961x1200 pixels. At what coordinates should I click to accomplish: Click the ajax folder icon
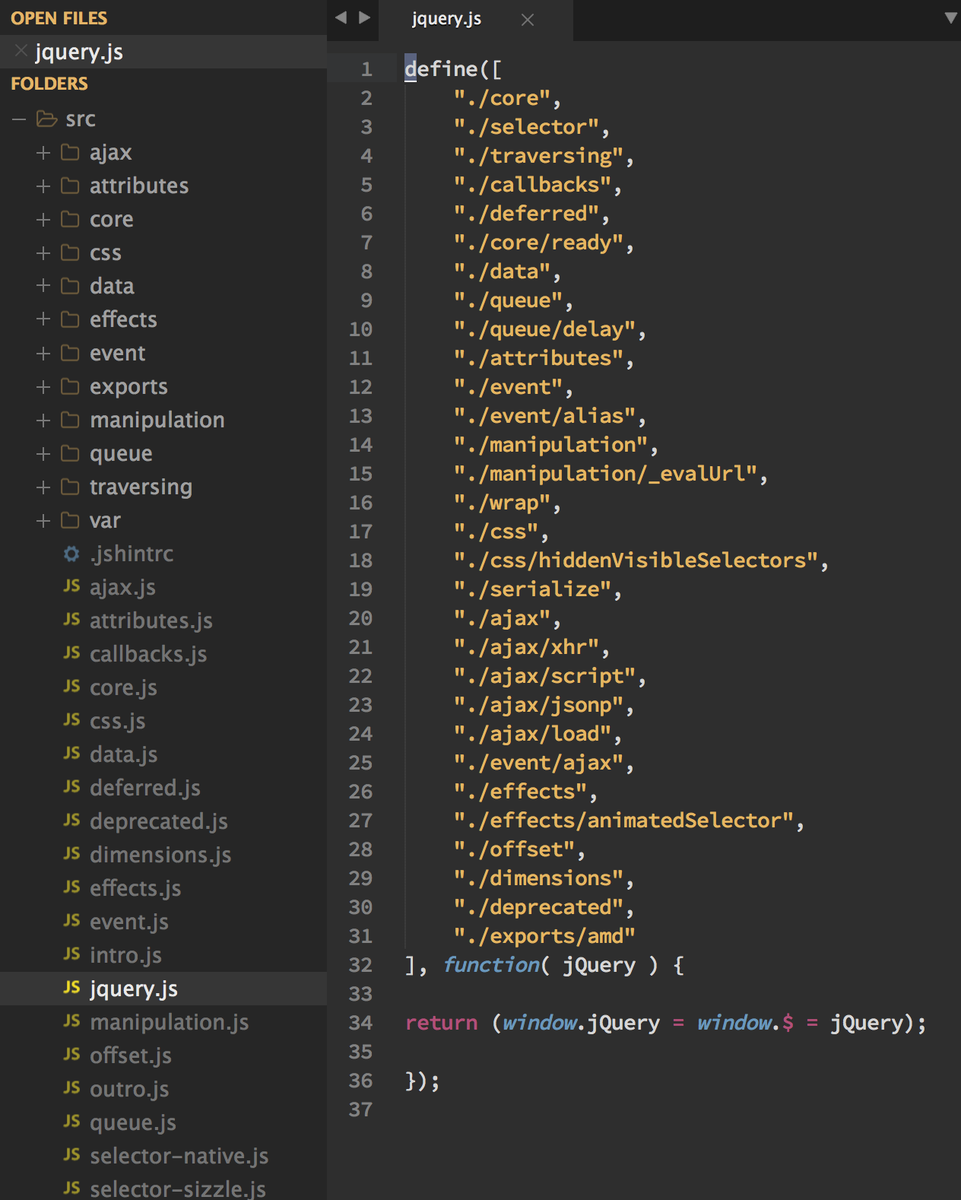coord(70,153)
